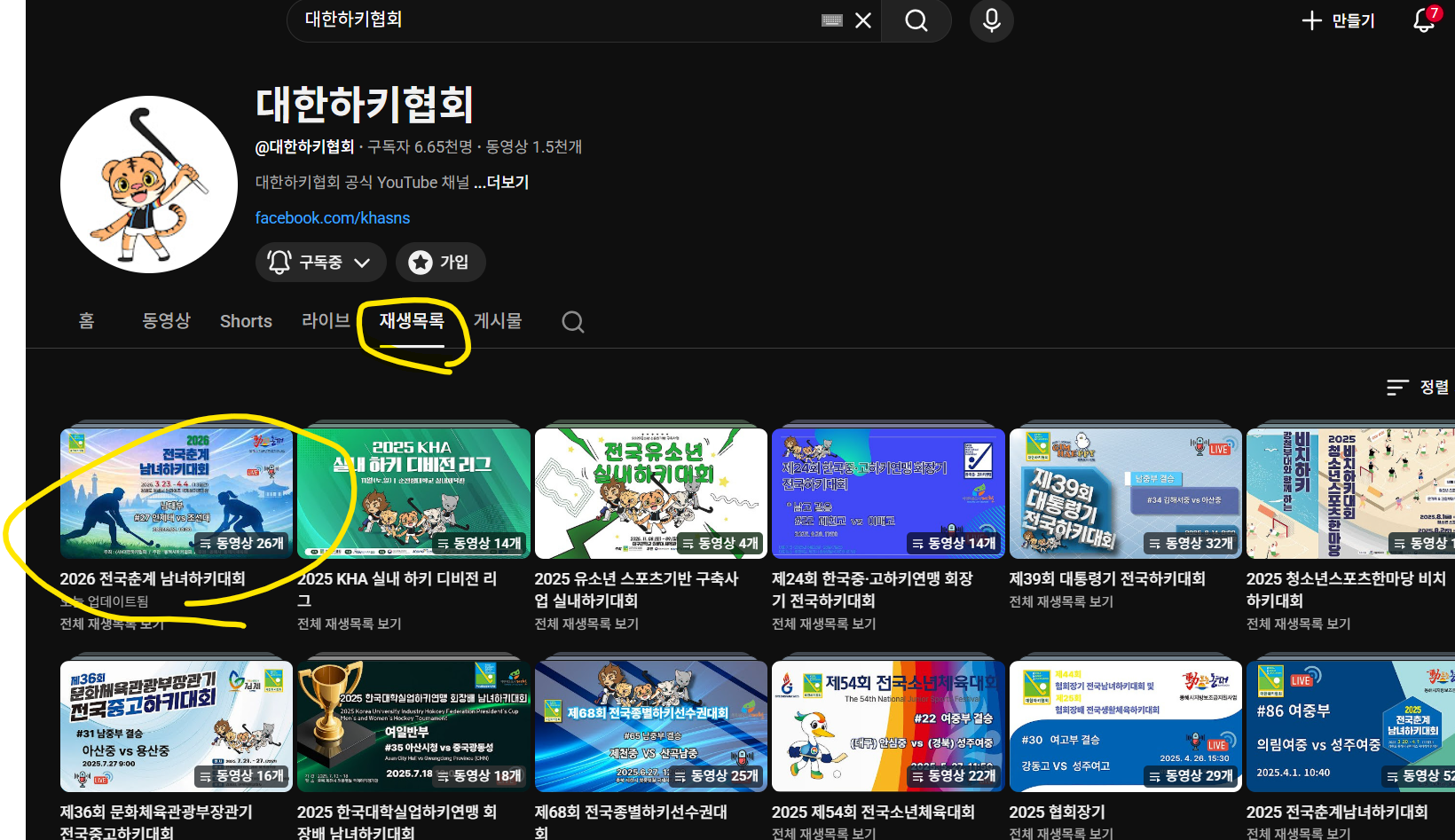Screen dimensions: 1455x840
Task: Open the 라이브 tab
Action: pyautogui.click(x=326, y=321)
